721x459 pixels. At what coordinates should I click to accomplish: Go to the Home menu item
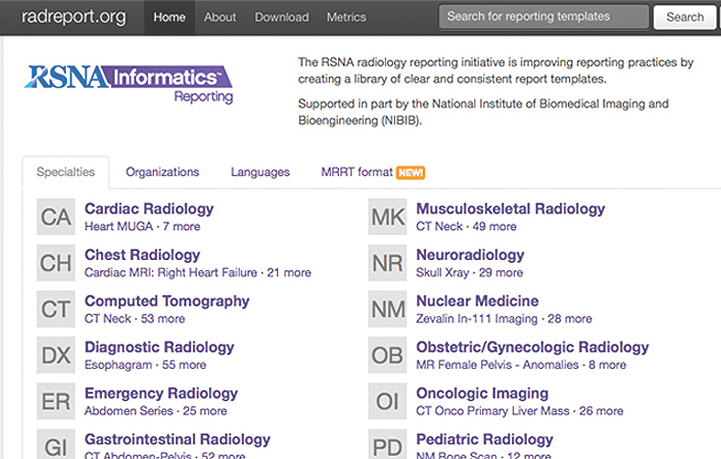coord(170,17)
